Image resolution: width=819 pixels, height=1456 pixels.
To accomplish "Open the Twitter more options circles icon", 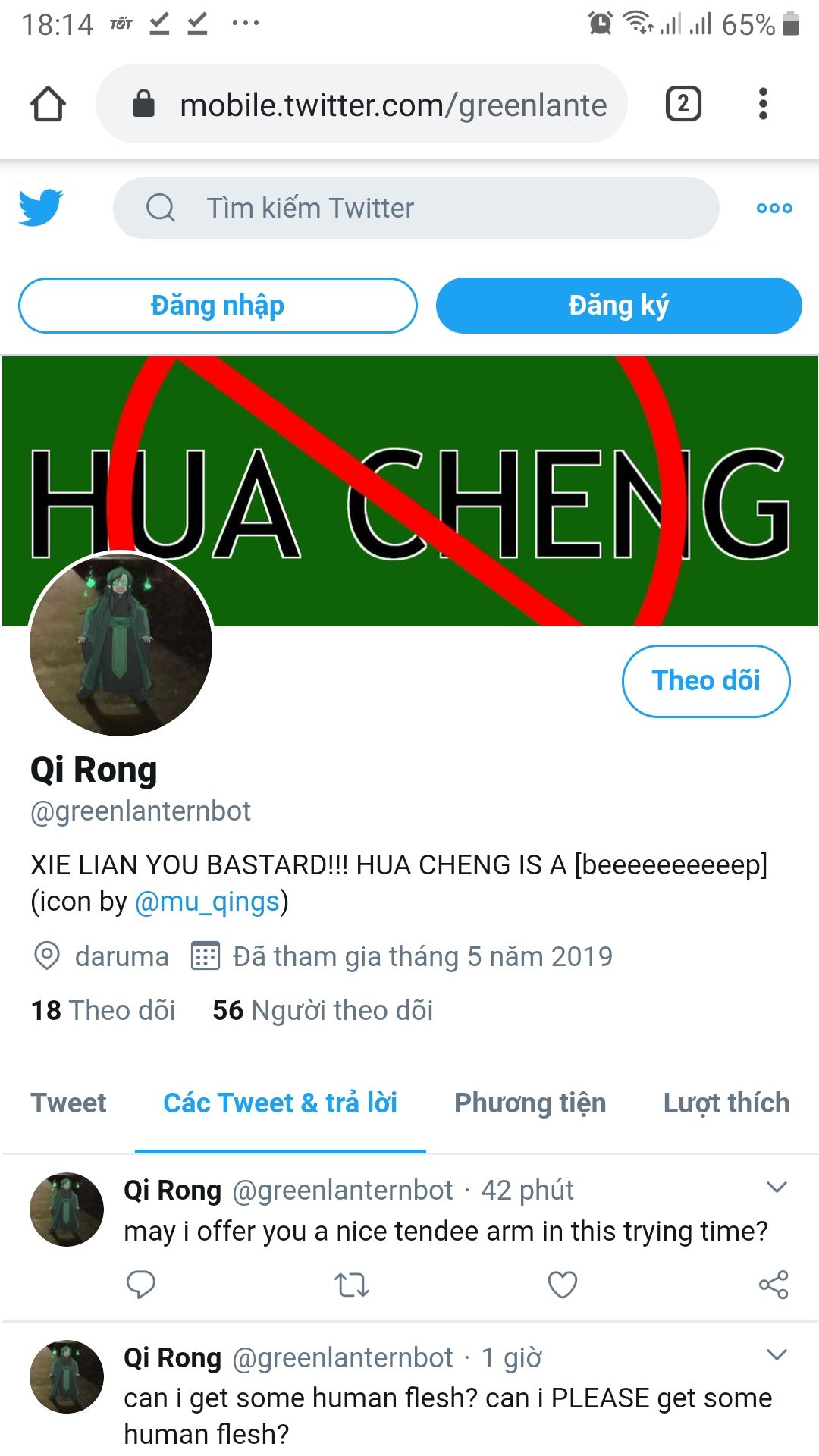I will click(x=774, y=208).
